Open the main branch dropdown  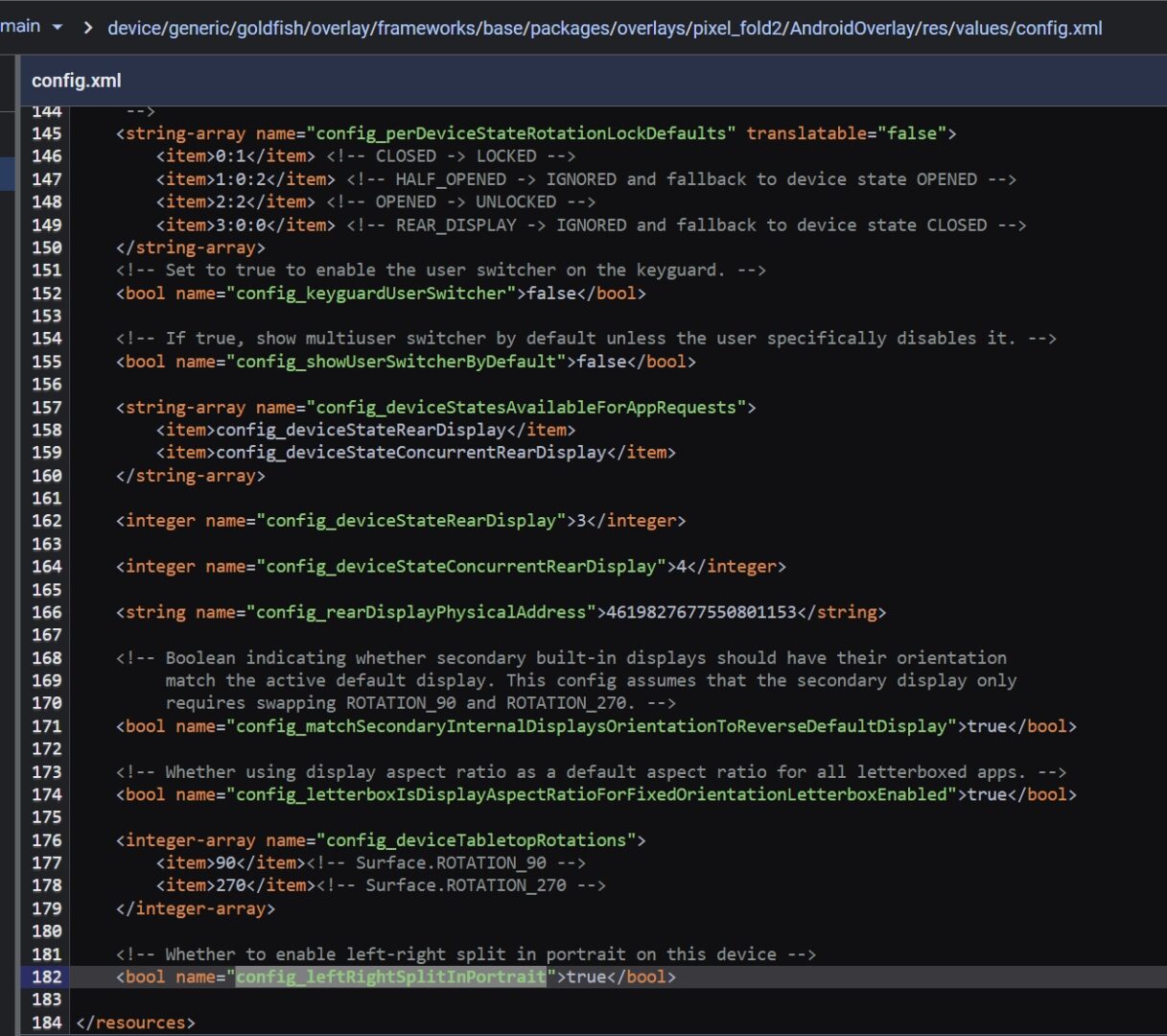[x=32, y=27]
